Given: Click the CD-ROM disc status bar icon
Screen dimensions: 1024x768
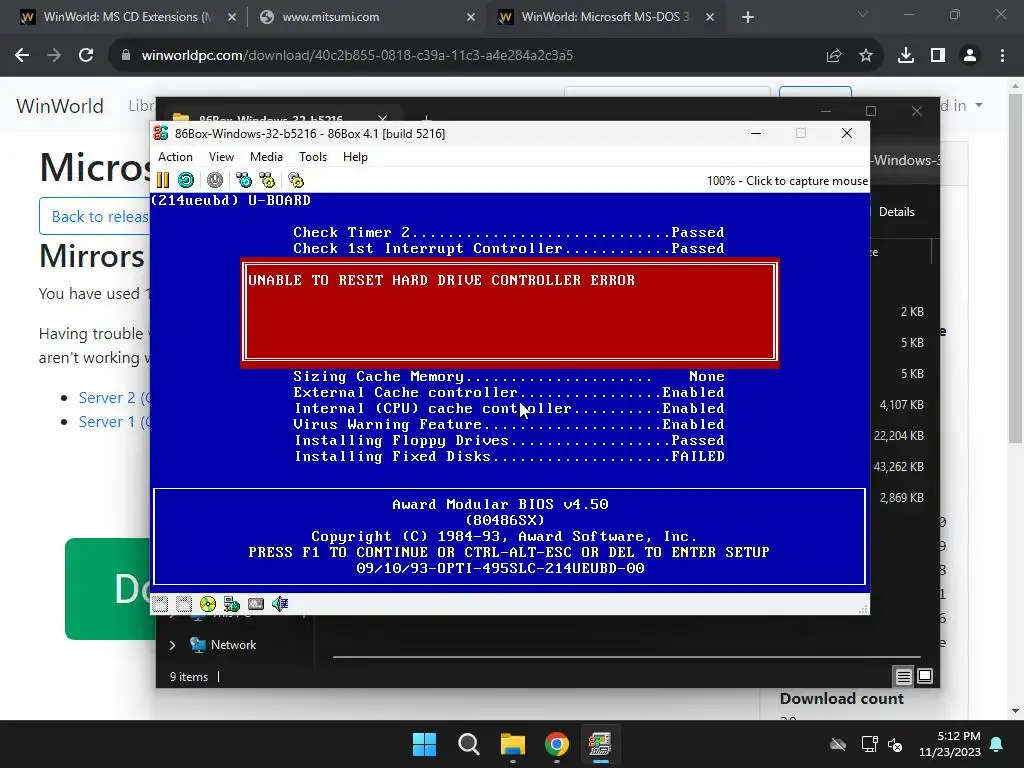Looking at the screenshot, I should pos(208,604).
